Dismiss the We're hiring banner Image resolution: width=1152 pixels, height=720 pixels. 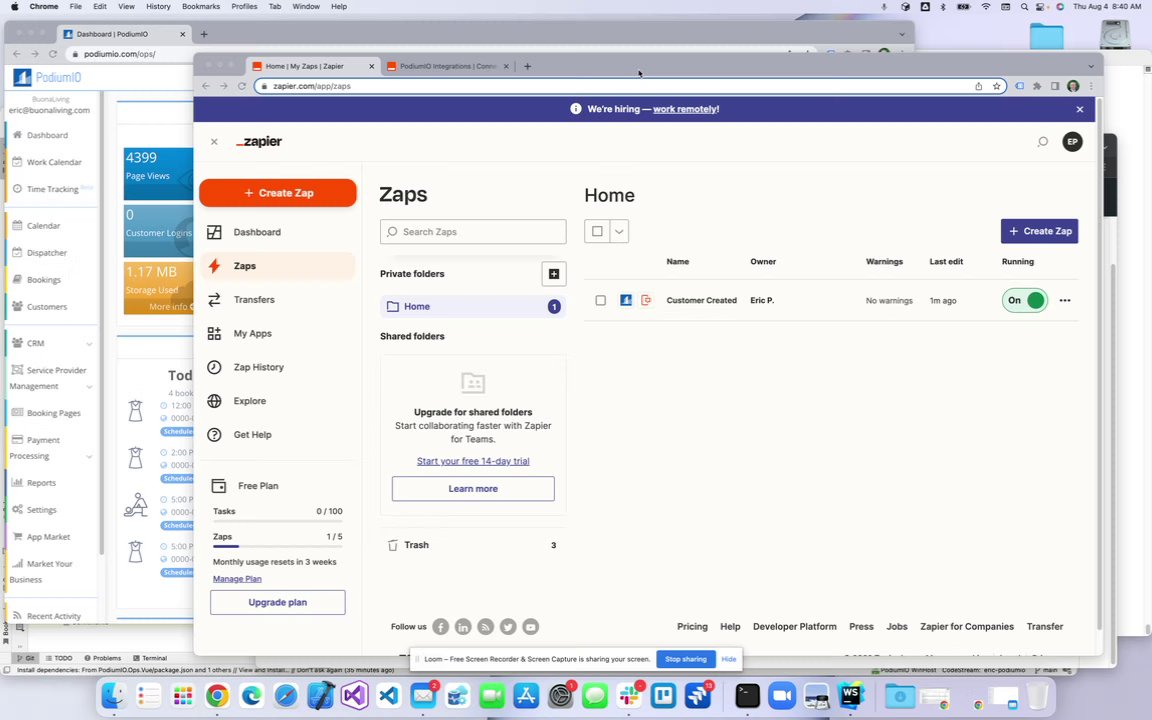(x=1079, y=109)
